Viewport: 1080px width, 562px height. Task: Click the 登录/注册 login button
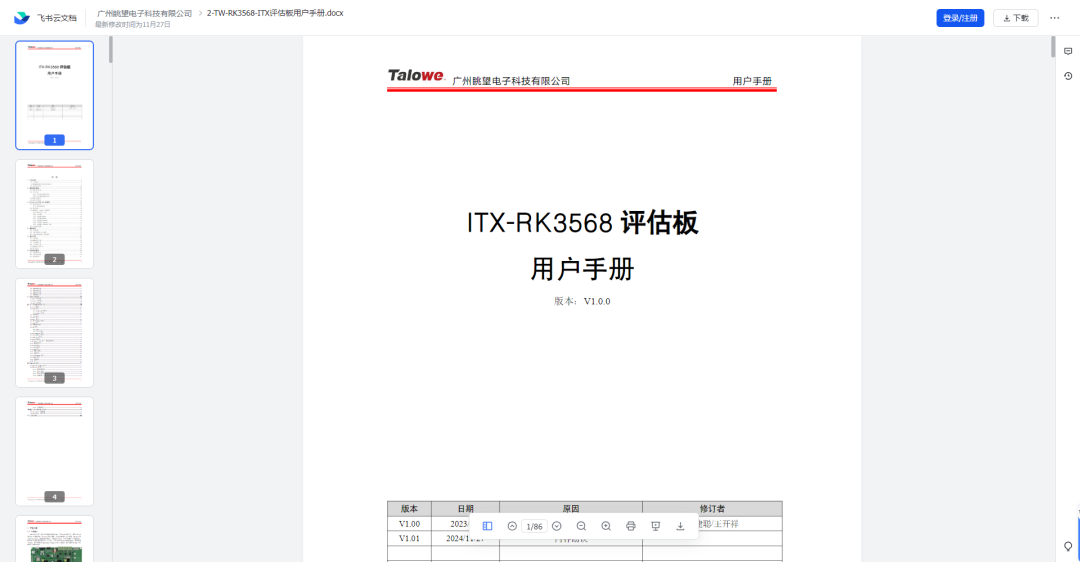point(960,18)
